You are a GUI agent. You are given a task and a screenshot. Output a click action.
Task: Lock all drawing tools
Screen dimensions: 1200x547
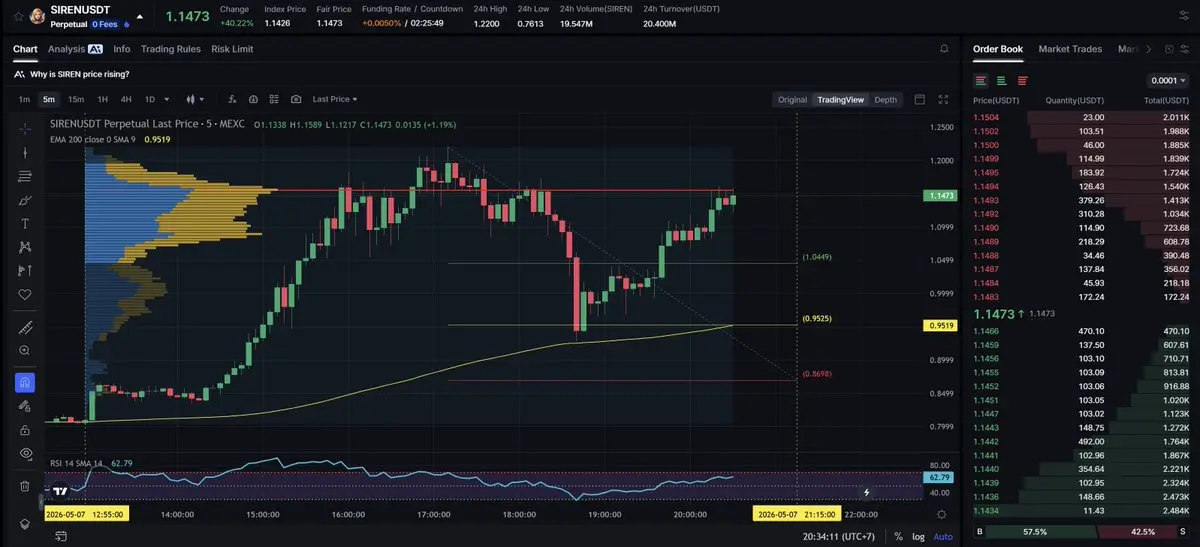[x=25, y=430]
